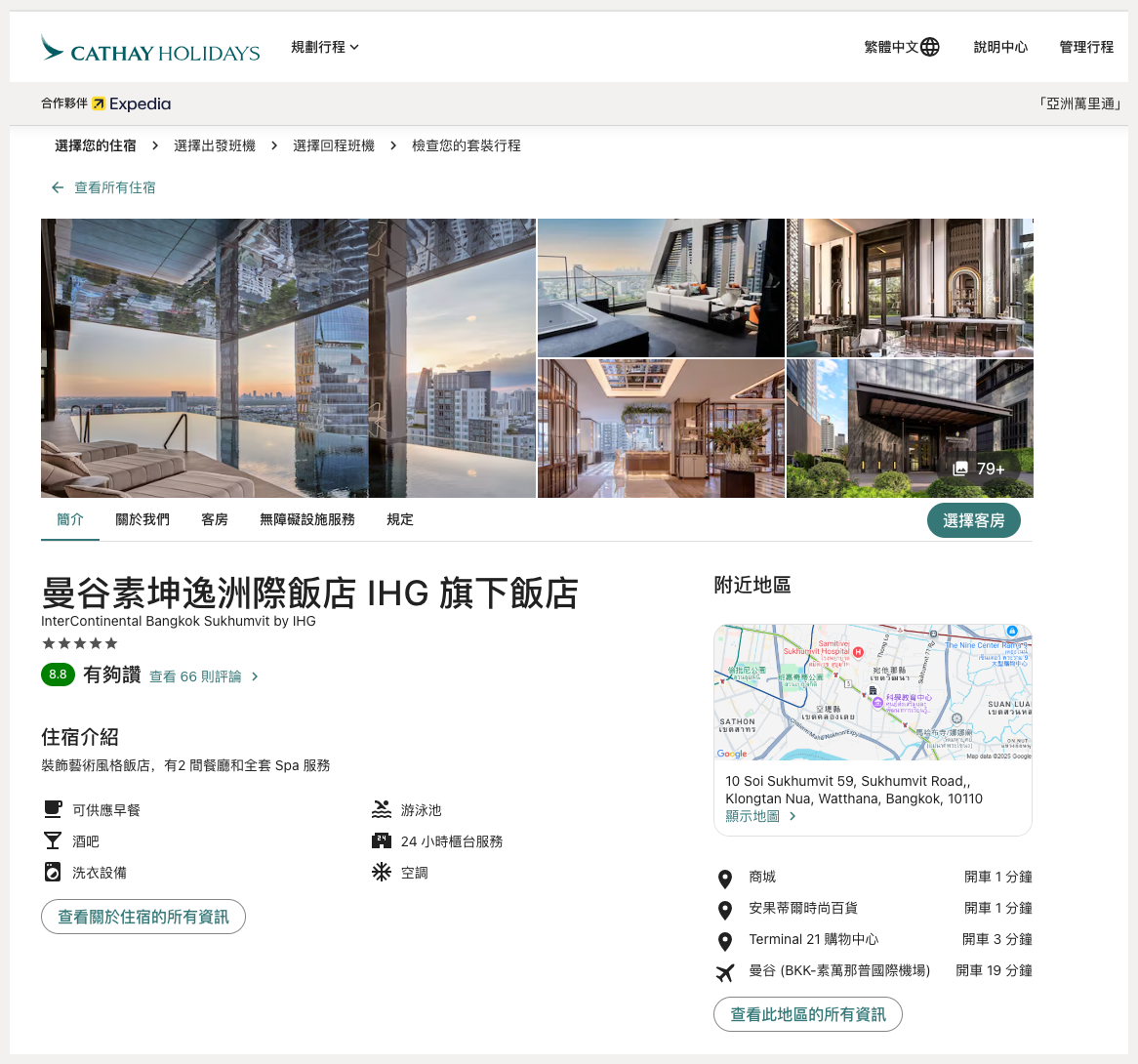Click the InterContinental Bangkok Sukhumvit subtitle
1138x1064 pixels.
pos(179,621)
